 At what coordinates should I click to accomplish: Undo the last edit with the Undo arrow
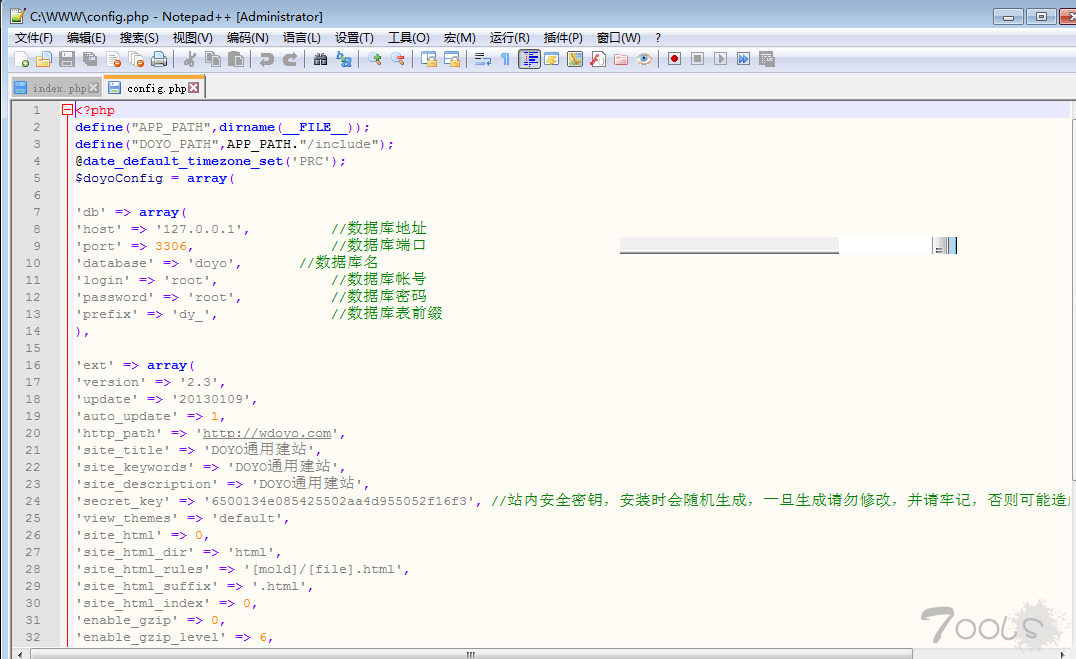pyautogui.click(x=266, y=60)
